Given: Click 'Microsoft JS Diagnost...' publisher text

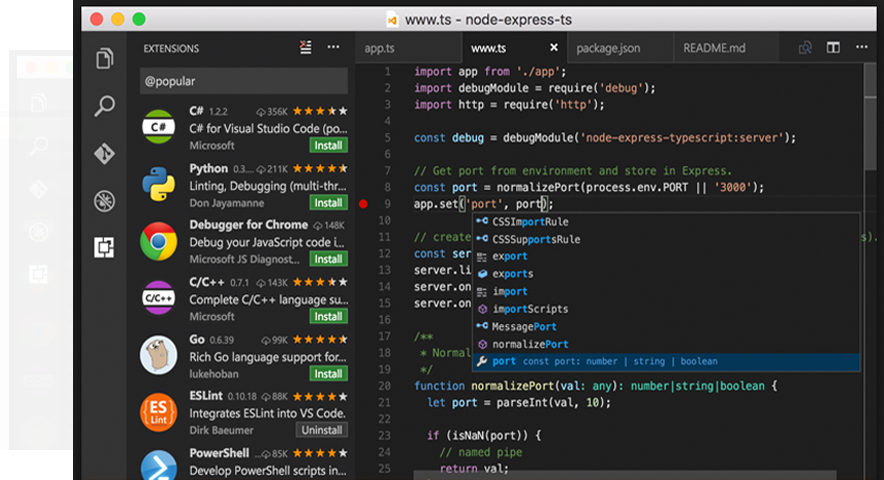Looking at the screenshot, I should point(245,259).
